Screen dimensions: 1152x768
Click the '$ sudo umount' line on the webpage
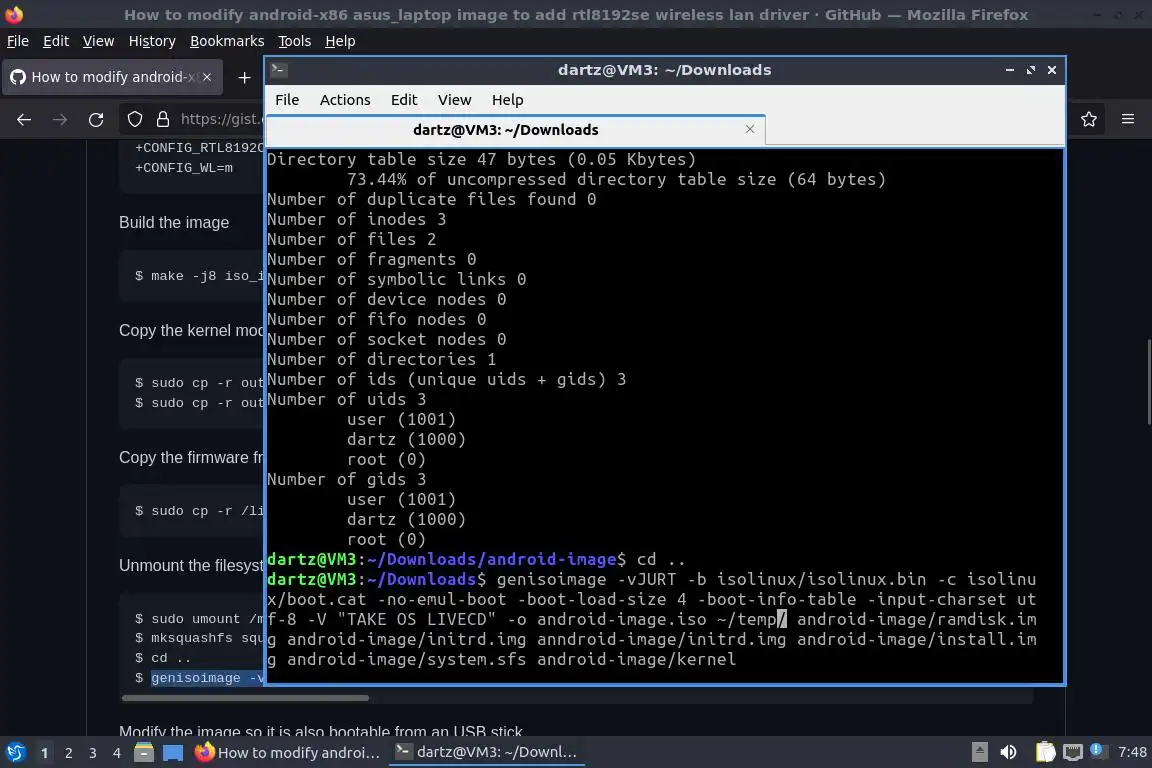click(199, 619)
